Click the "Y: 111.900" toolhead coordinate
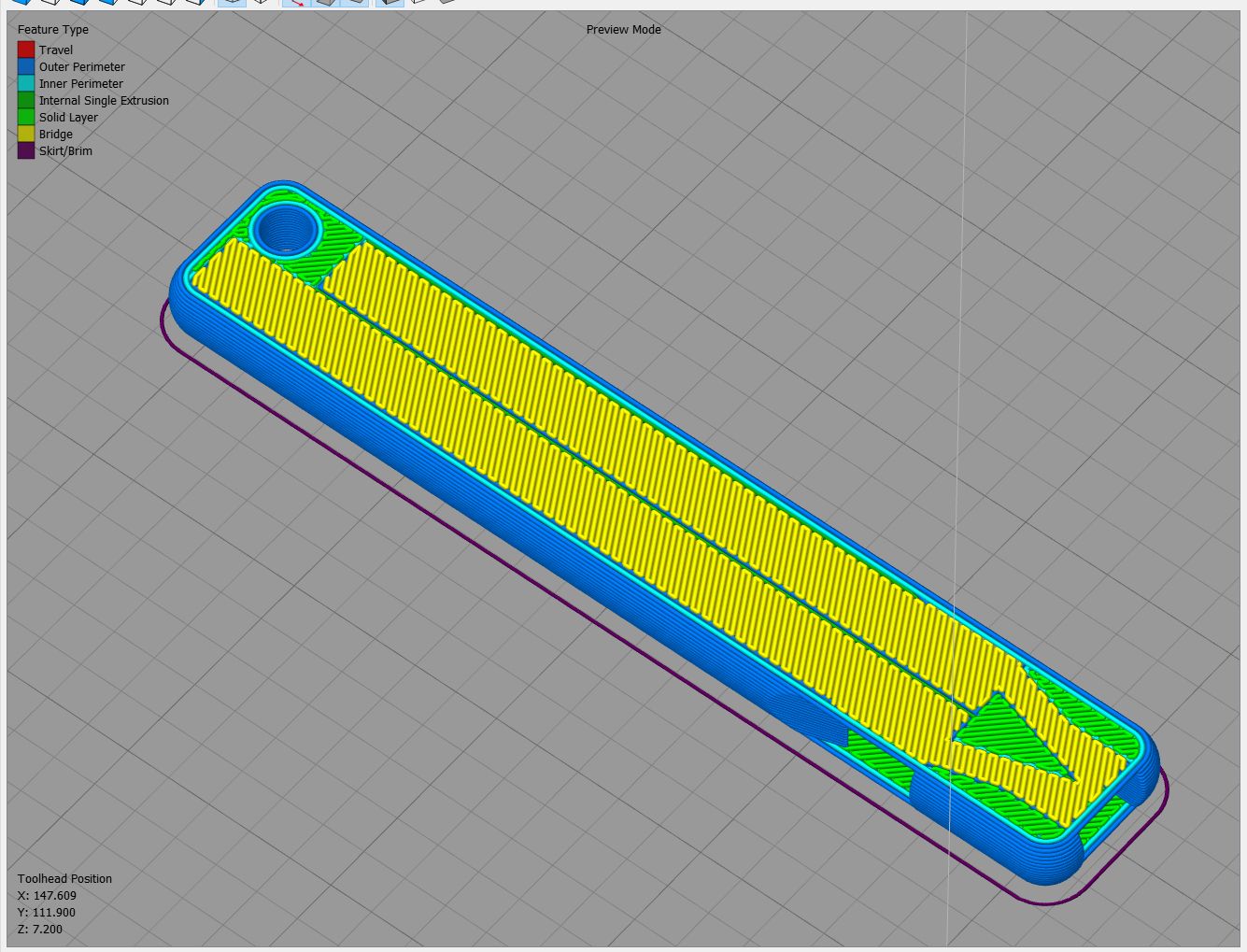Image resolution: width=1247 pixels, height=952 pixels. point(47,913)
